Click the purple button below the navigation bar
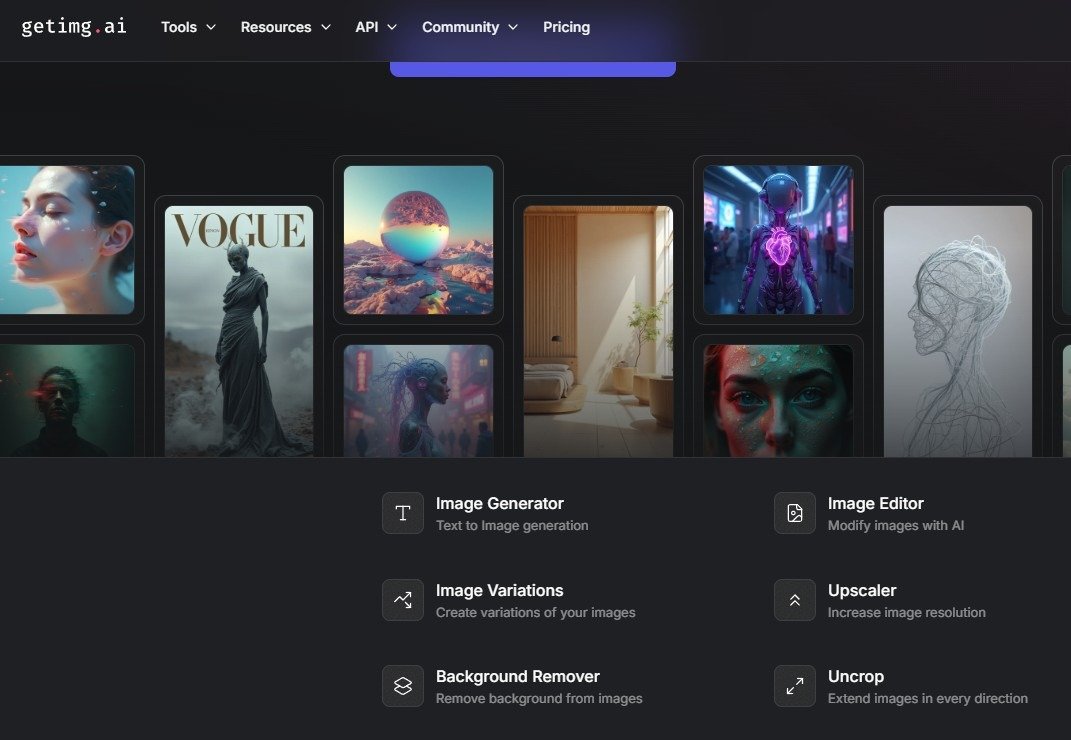This screenshot has width=1071, height=740. point(533,69)
